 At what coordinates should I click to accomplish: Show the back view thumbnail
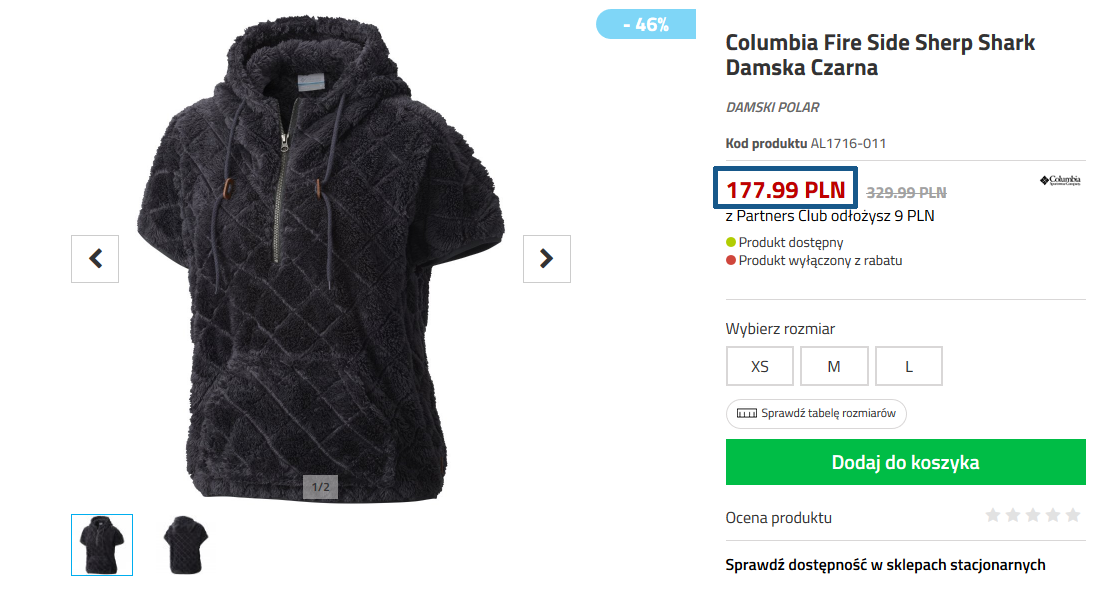pyautogui.click(x=185, y=545)
